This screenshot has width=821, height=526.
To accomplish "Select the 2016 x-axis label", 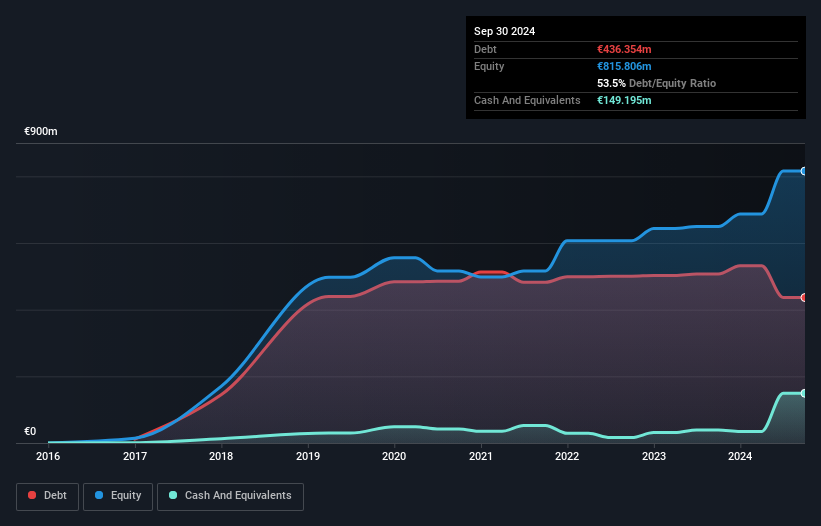I will click(x=48, y=456).
